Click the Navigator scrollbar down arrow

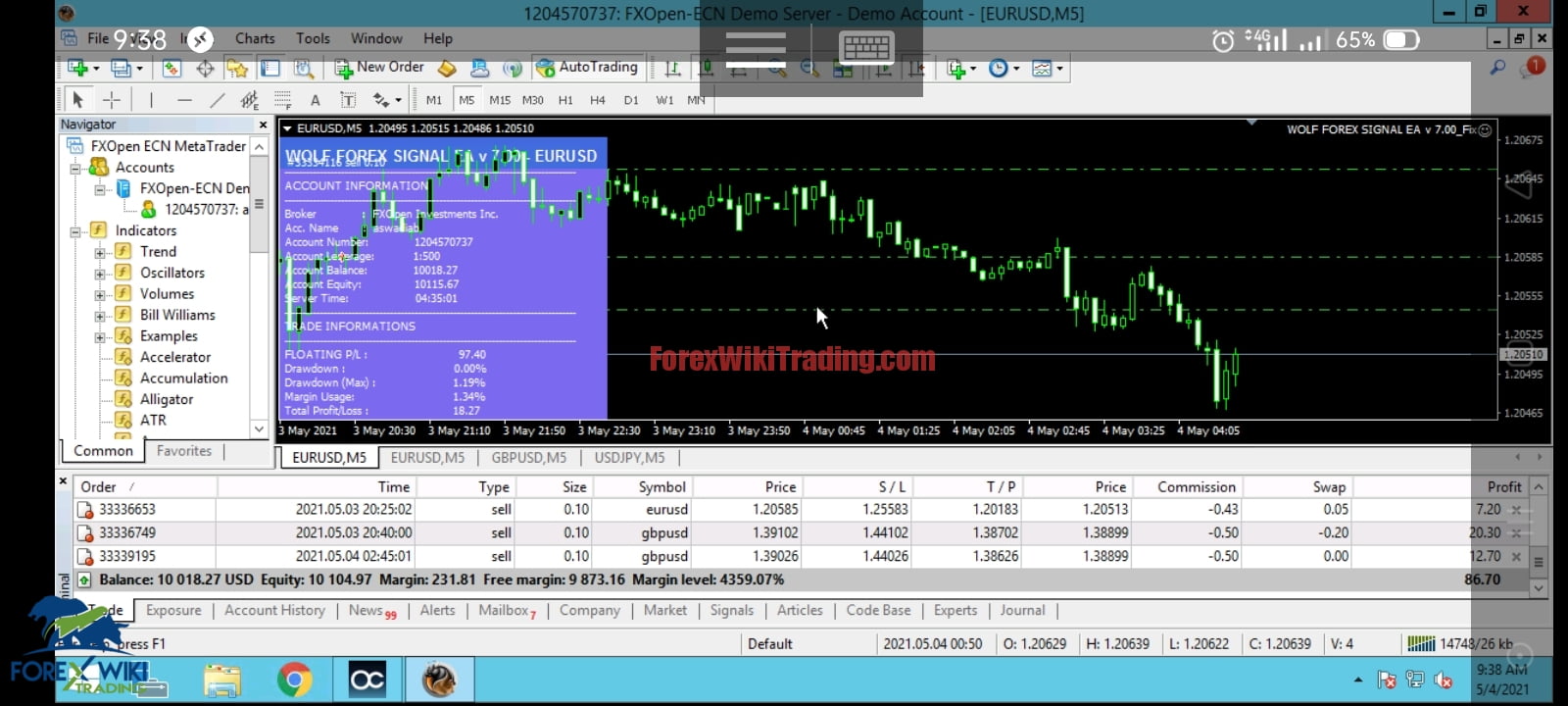pyautogui.click(x=259, y=429)
